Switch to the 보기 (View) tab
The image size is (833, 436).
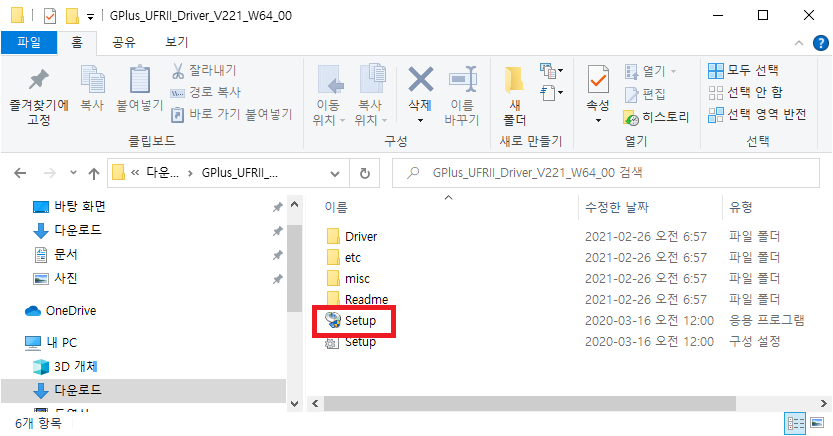click(177, 42)
